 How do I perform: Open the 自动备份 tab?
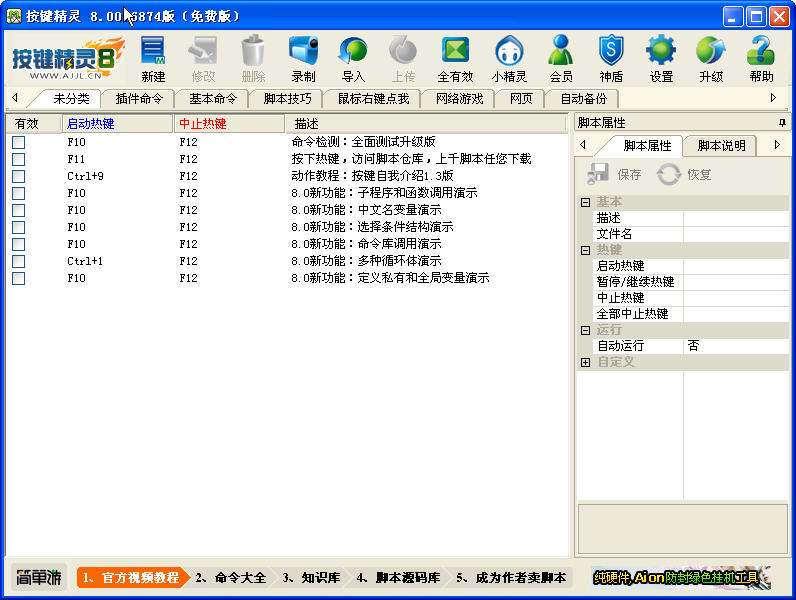583,98
